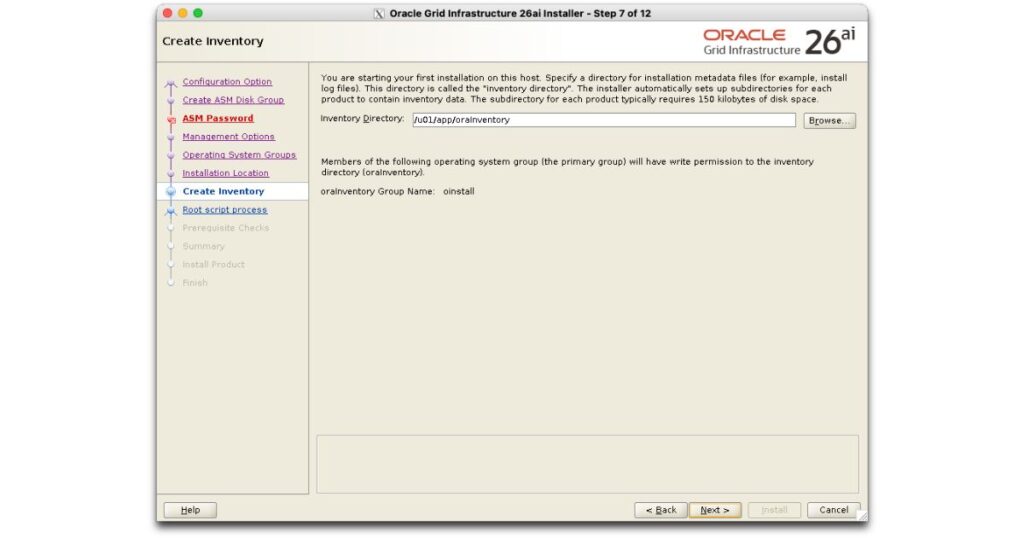This screenshot has width=1024, height=538.
Task: Click the Configuration Option step marker icon
Action: (171, 83)
